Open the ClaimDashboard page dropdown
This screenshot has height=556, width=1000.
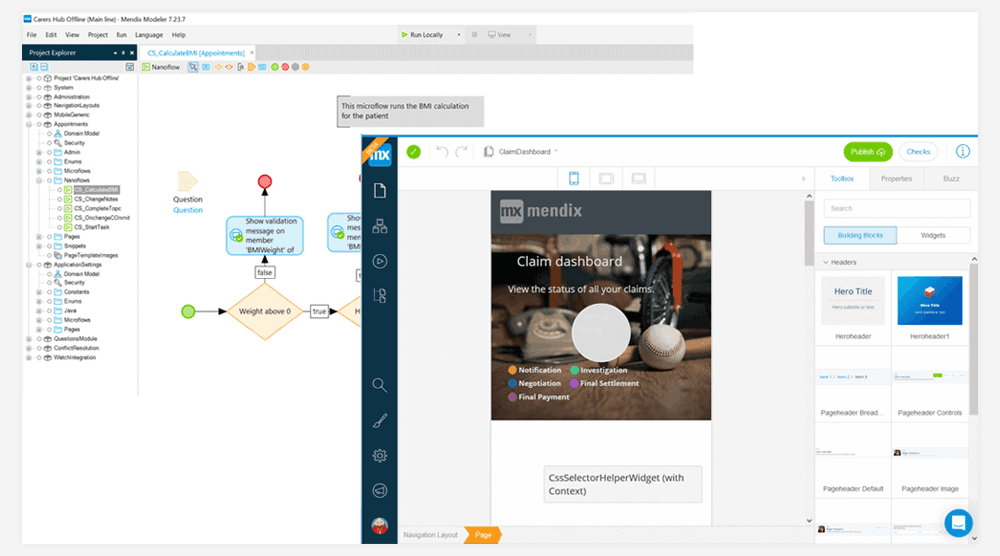tap(556, 152)
